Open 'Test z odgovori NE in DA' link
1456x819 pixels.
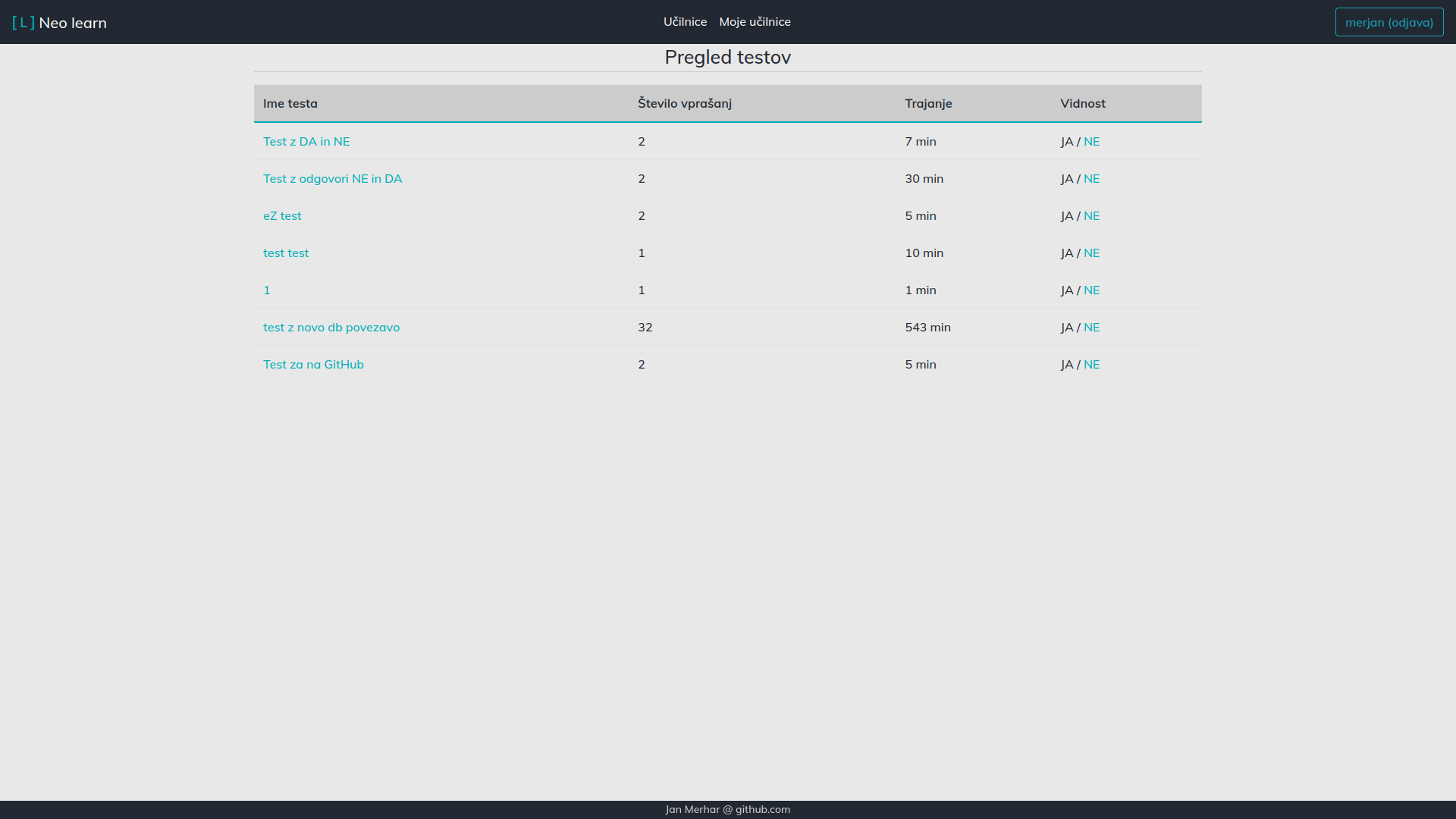click(332, 179)
